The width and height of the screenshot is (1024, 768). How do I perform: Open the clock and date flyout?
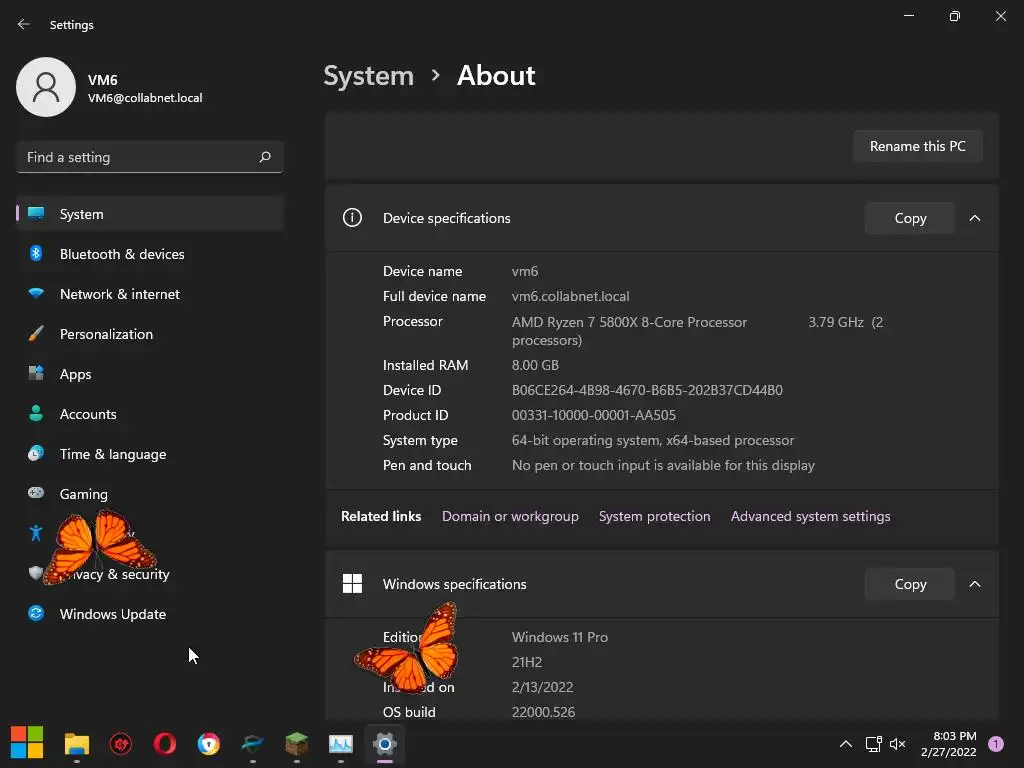click(x=948, y=744)
